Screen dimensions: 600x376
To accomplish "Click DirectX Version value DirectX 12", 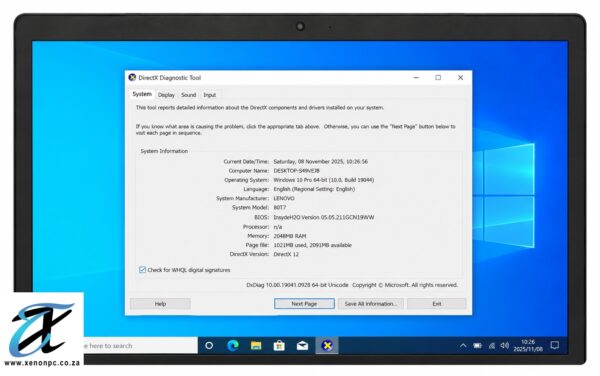I will (x=286, y=254).
